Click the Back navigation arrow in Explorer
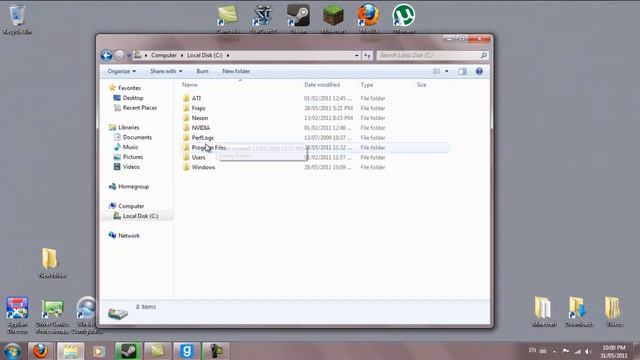 pos(107,55)
